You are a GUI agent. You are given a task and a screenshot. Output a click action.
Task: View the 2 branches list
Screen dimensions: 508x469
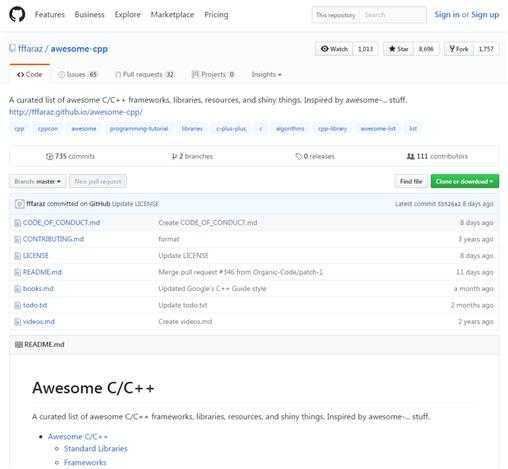(x=192, y=156)
